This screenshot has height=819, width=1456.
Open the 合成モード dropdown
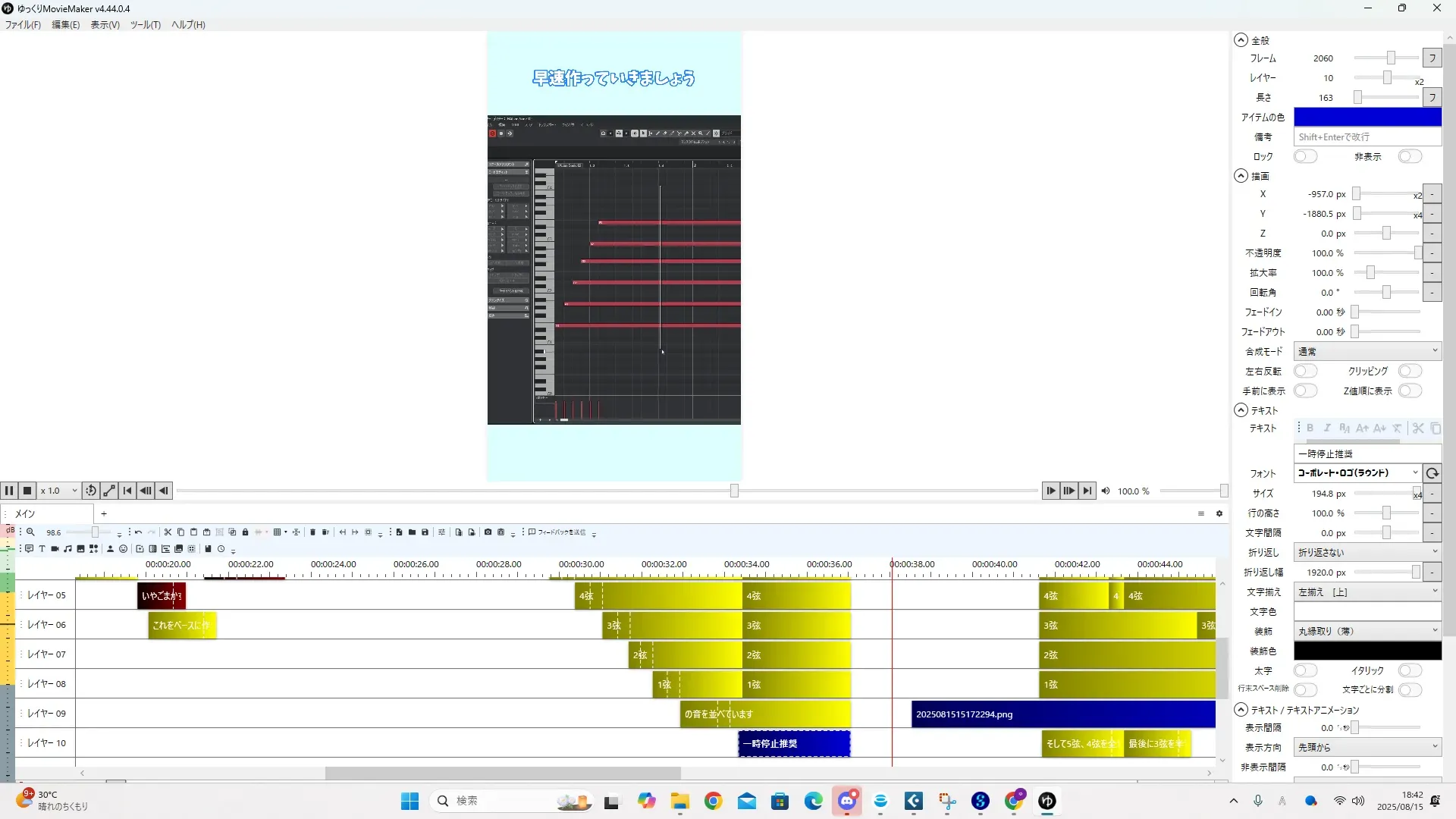(x=1367, y=351)
